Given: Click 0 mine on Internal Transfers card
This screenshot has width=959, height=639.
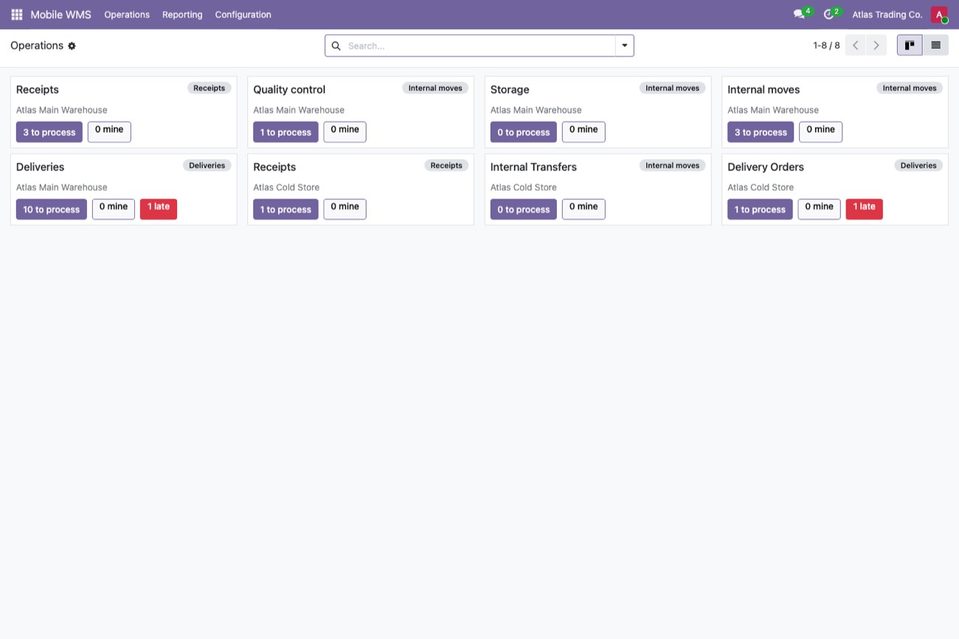Looking at the screenshot, I should tap(583, 209).
